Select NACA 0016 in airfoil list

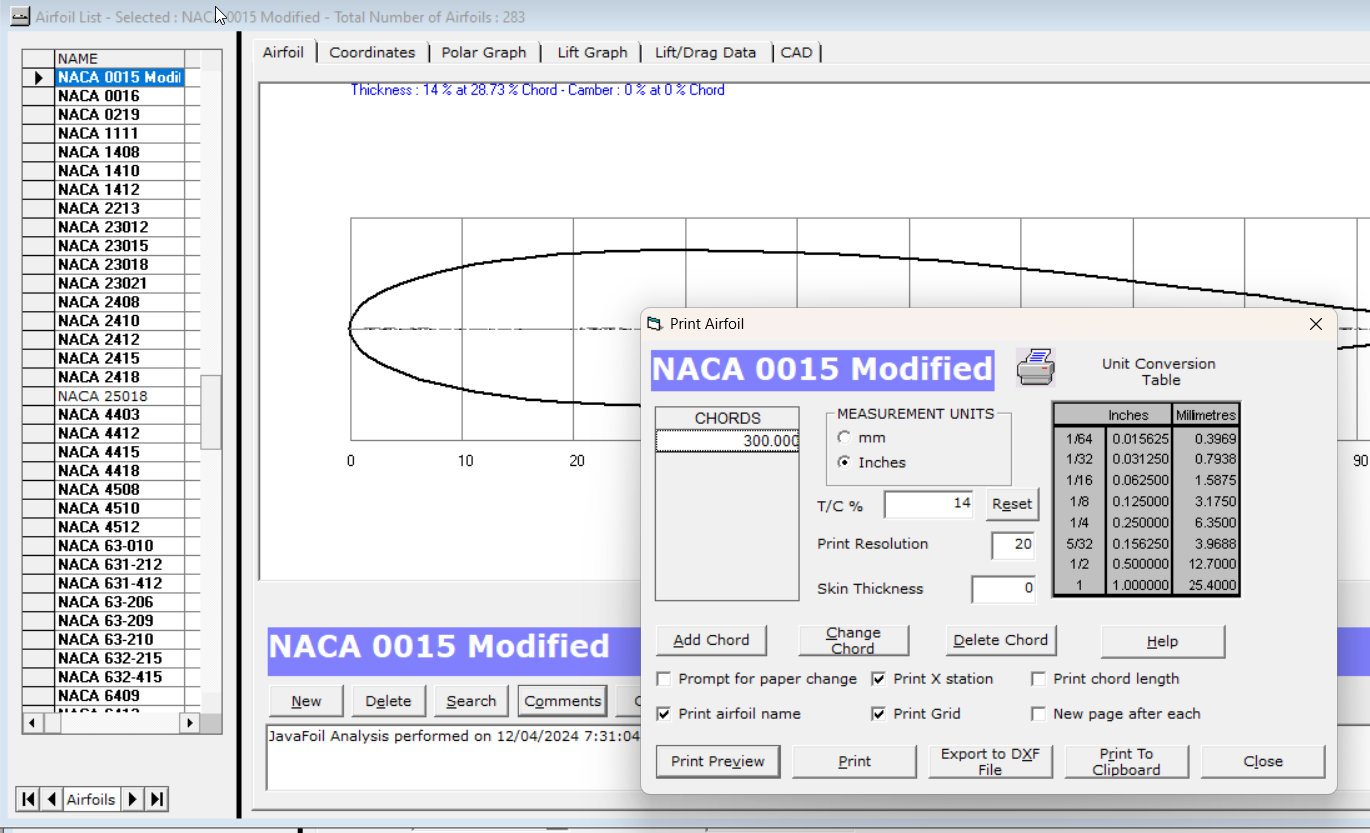pos(119,96)
